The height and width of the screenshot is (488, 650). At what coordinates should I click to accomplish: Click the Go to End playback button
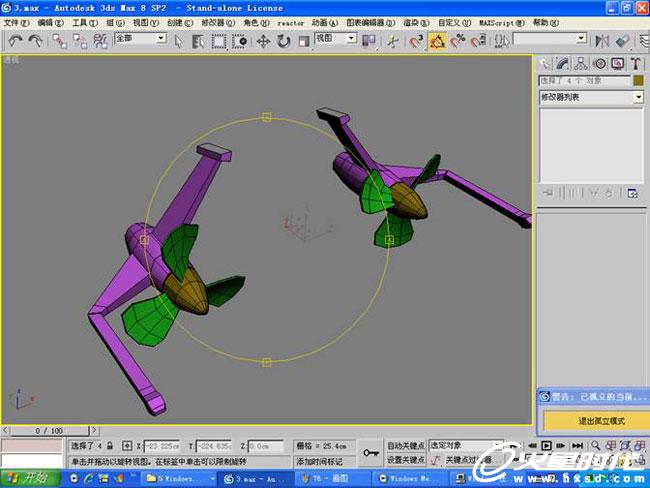[x=577, y=446]
